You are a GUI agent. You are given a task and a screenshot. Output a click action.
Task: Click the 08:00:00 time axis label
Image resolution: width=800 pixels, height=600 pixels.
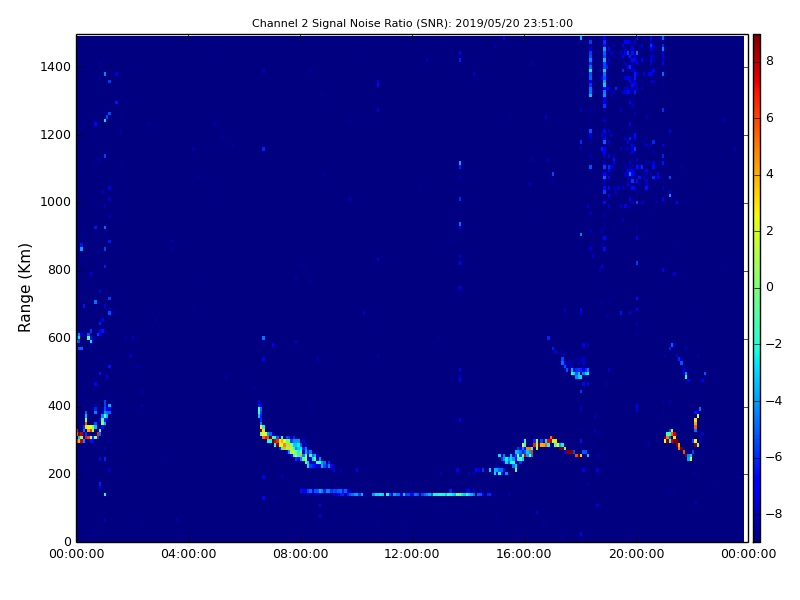point(301,554)
